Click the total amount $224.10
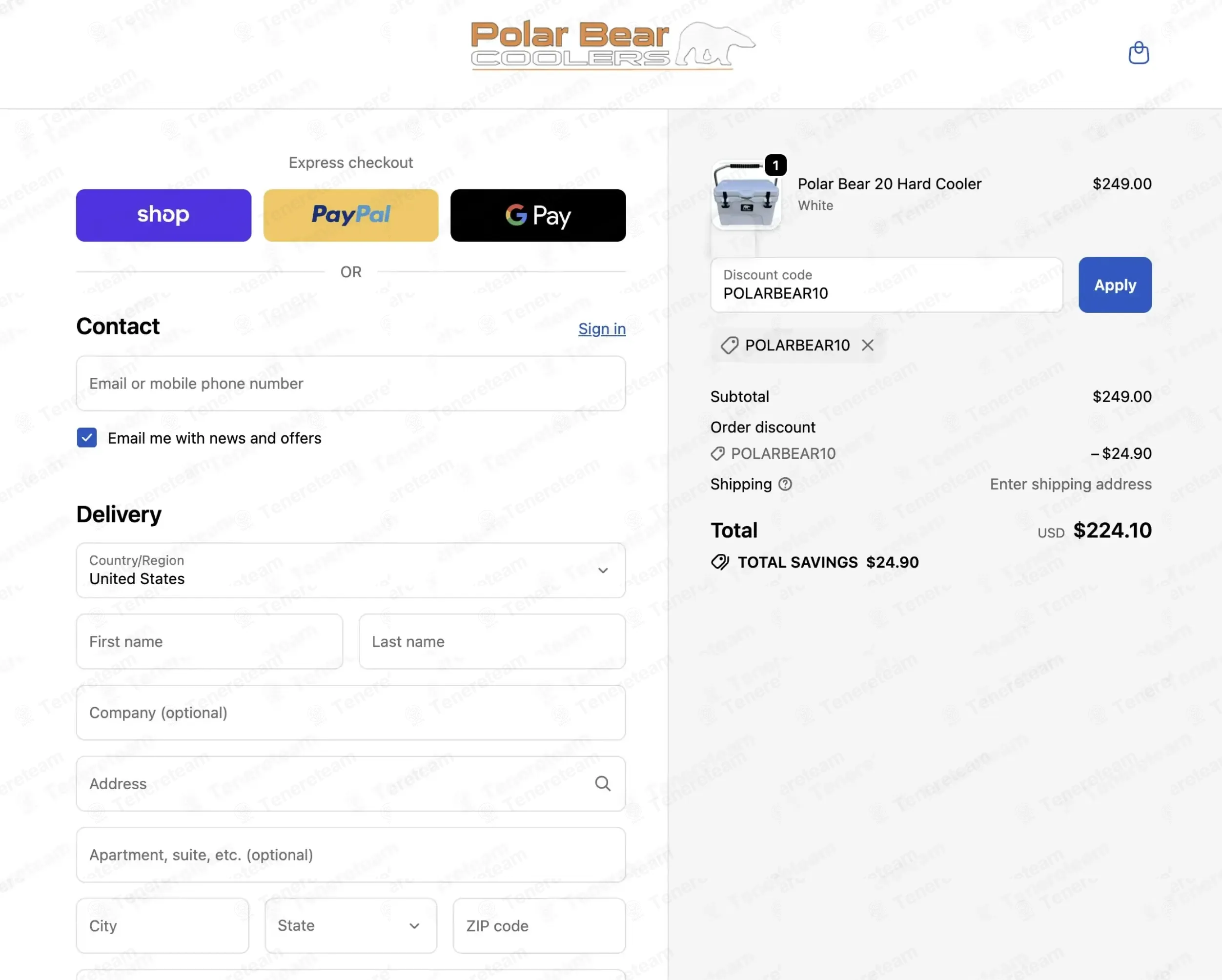 pyautogui.click(x=1112, y=531)
